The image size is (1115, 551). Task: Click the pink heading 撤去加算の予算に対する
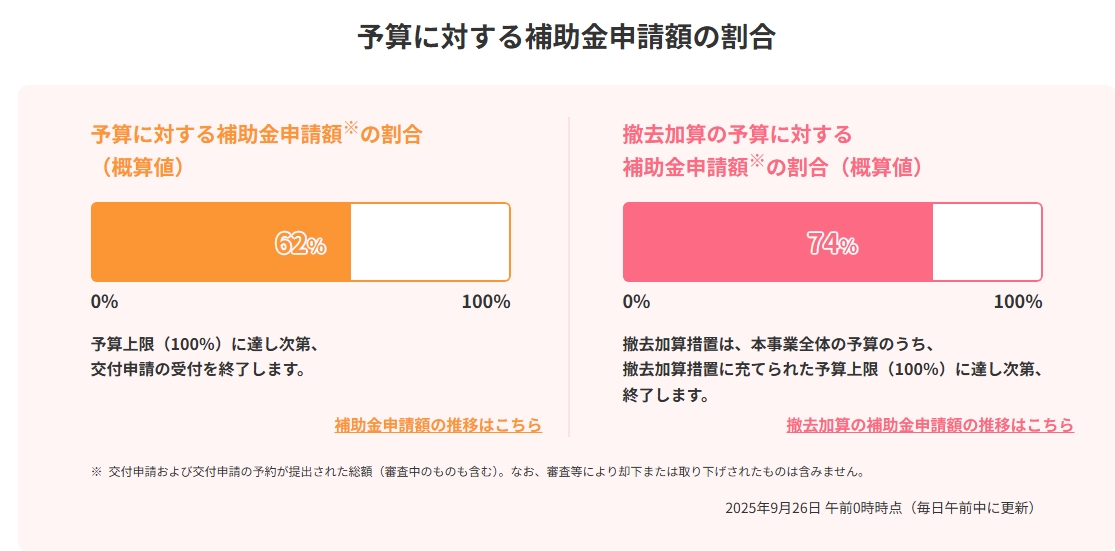(x=737, y=134)
